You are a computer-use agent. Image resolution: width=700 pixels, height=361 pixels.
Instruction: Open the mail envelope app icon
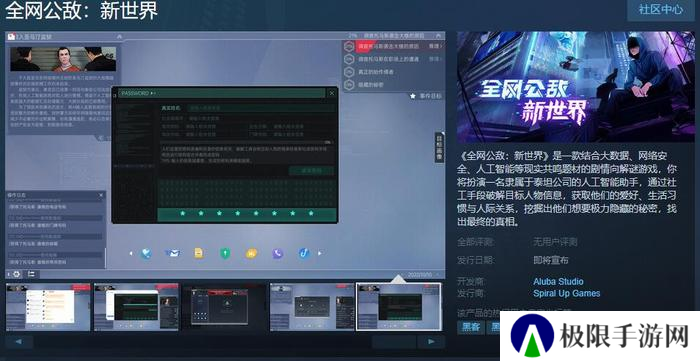[172, 253]
